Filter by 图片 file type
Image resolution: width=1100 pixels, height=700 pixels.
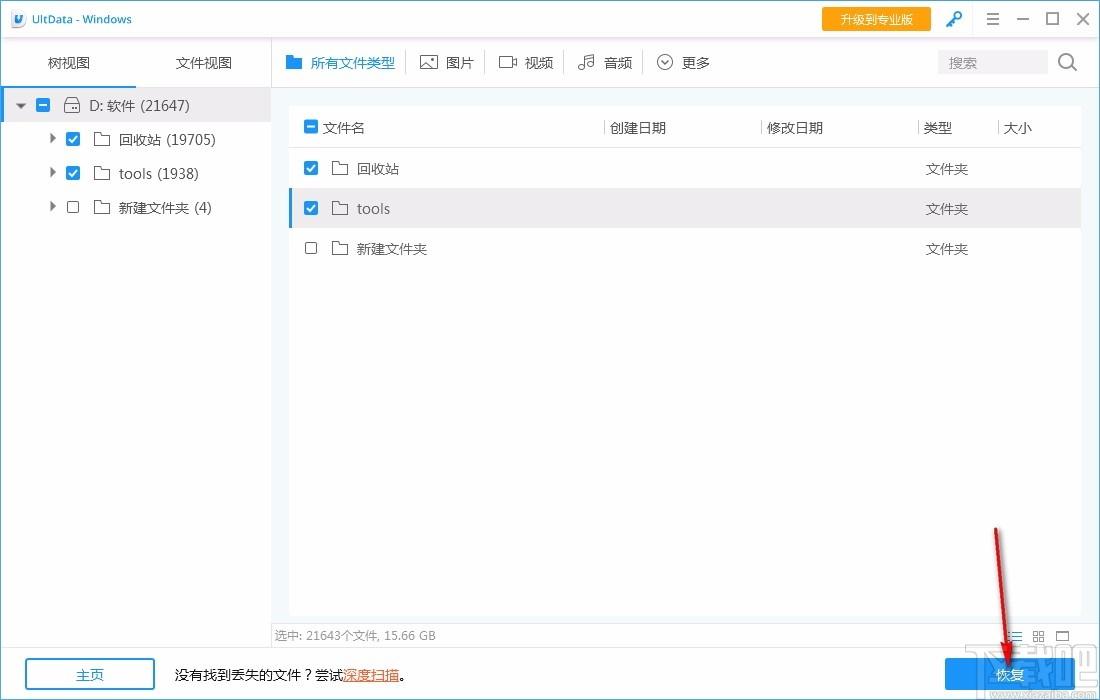click(447, 63)
